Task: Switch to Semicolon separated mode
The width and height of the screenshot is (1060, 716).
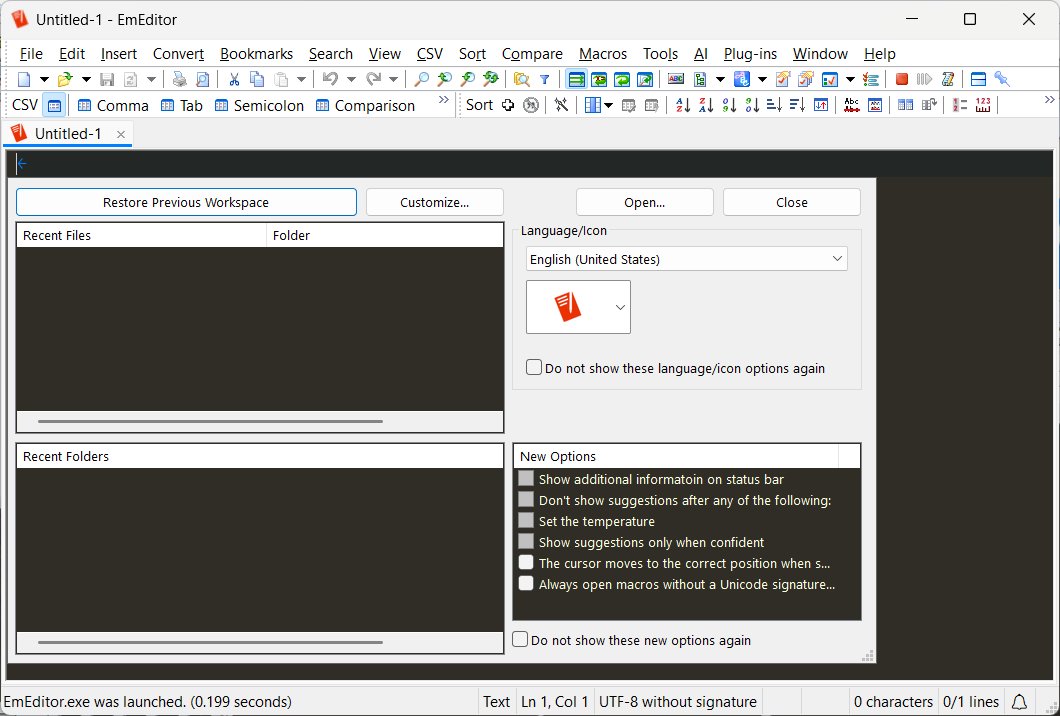Action: pyautogui.click(x=259, y=105)
